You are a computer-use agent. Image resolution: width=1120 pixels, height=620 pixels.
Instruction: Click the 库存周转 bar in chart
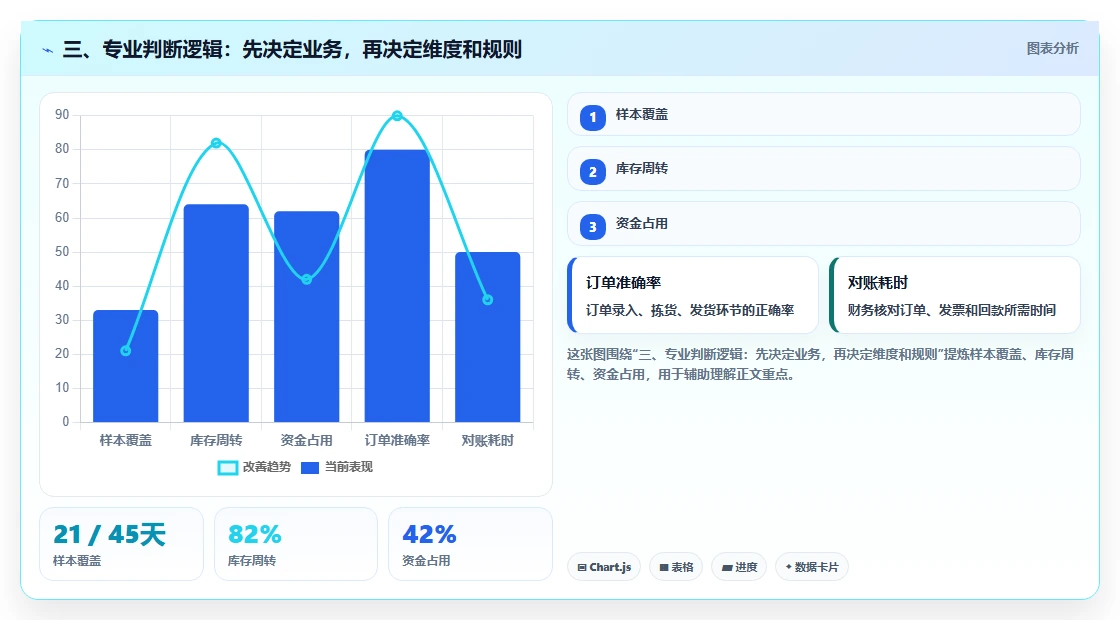pyautogui.click(x=216, y=313)
